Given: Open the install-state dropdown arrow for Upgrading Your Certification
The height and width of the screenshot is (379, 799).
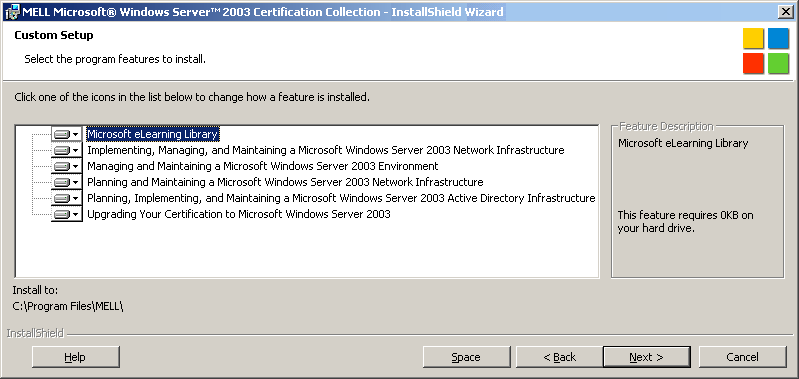Looking at the screenshot, I should coord(76,214).
